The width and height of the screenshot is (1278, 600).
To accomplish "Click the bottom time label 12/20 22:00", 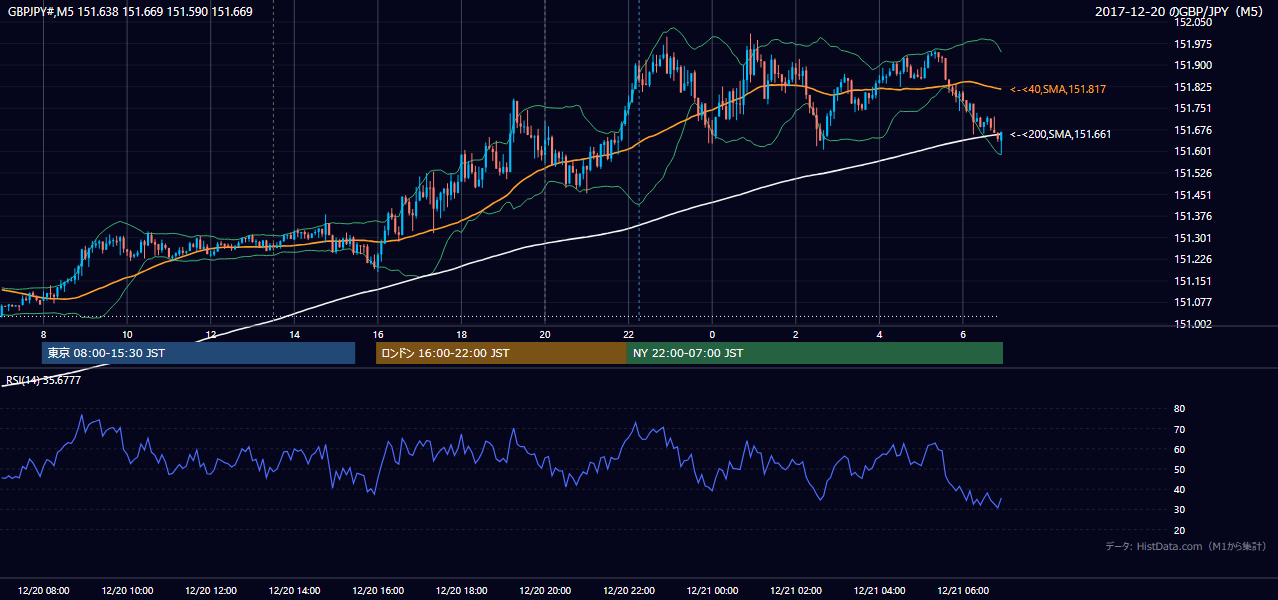I will (x=628, y=591).
